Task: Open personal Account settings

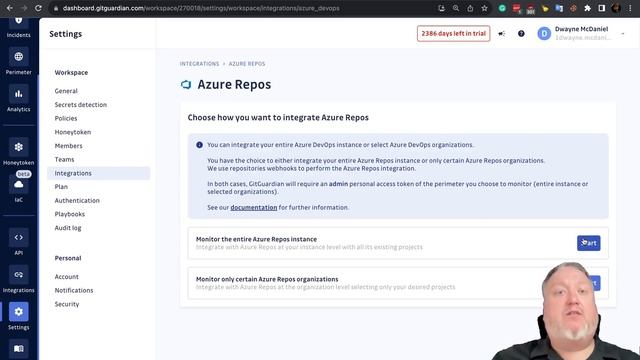Action: [x=67, y=277]
